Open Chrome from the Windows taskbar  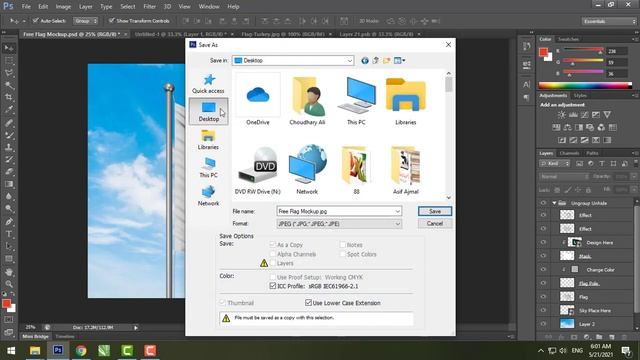[81, 351]
